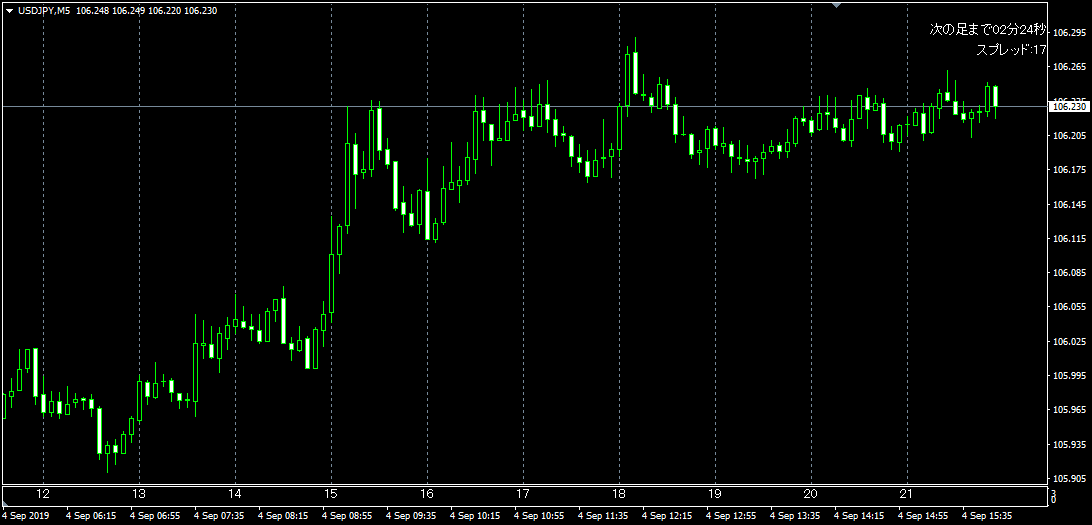Image resolution: width=1092 pixels, height=525 pixels.
Task: Click time axis label 4 Sep 09:35
Action: [411, 517]
